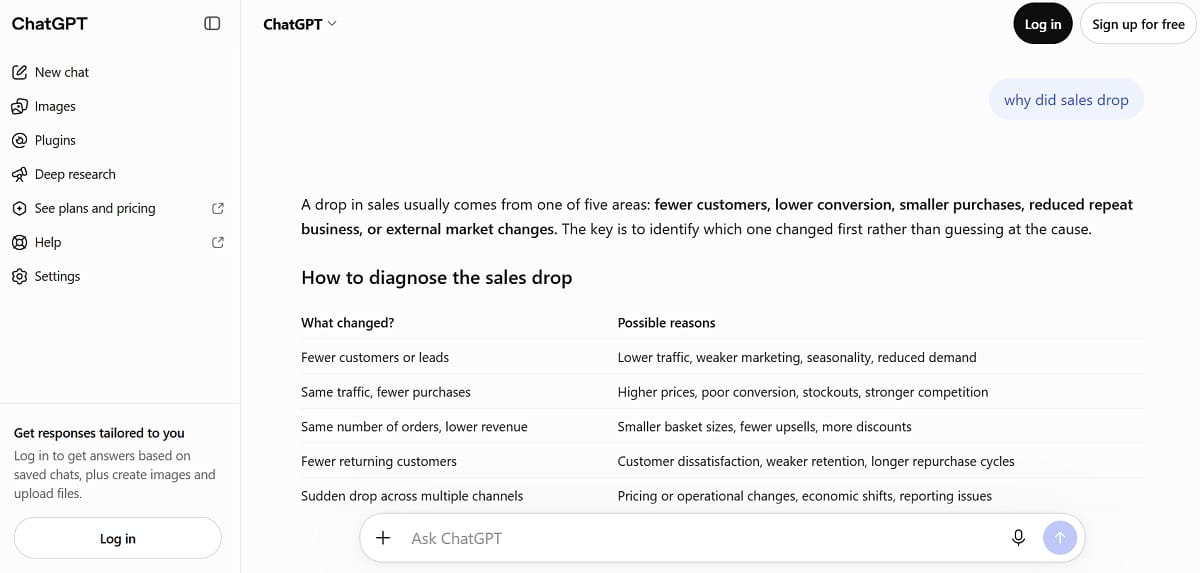
Task: Click the cell starting 'Smaller basket sizes'
Action: tap(765, 426)
